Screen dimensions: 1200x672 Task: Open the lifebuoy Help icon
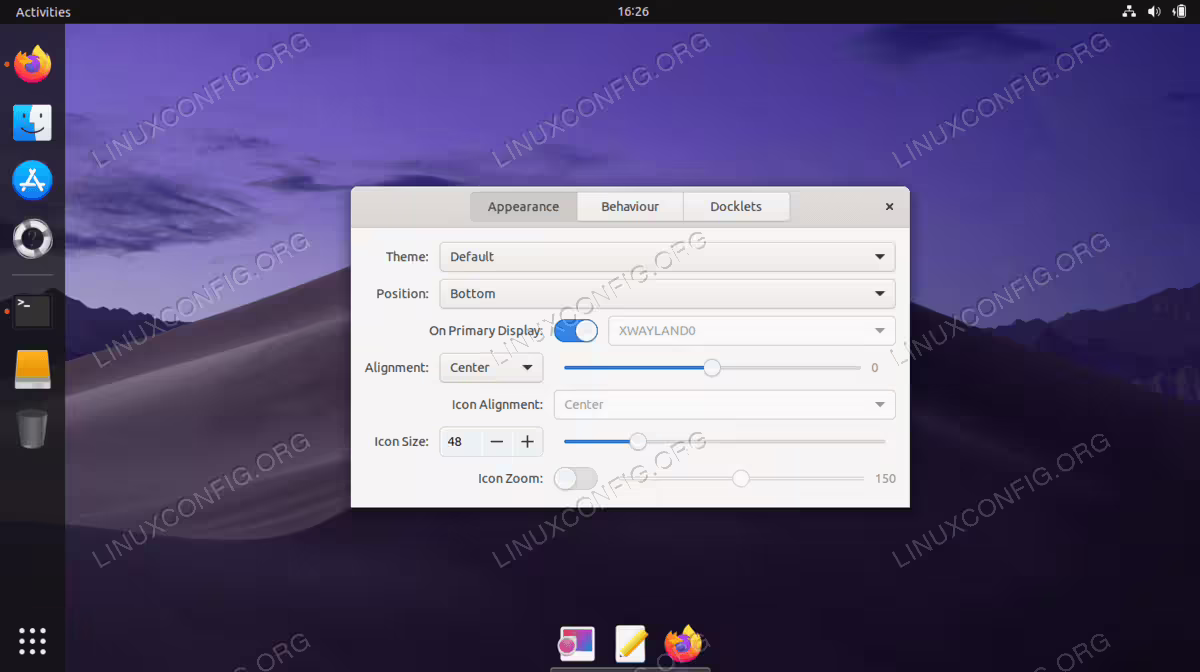[x=32, y=239]
